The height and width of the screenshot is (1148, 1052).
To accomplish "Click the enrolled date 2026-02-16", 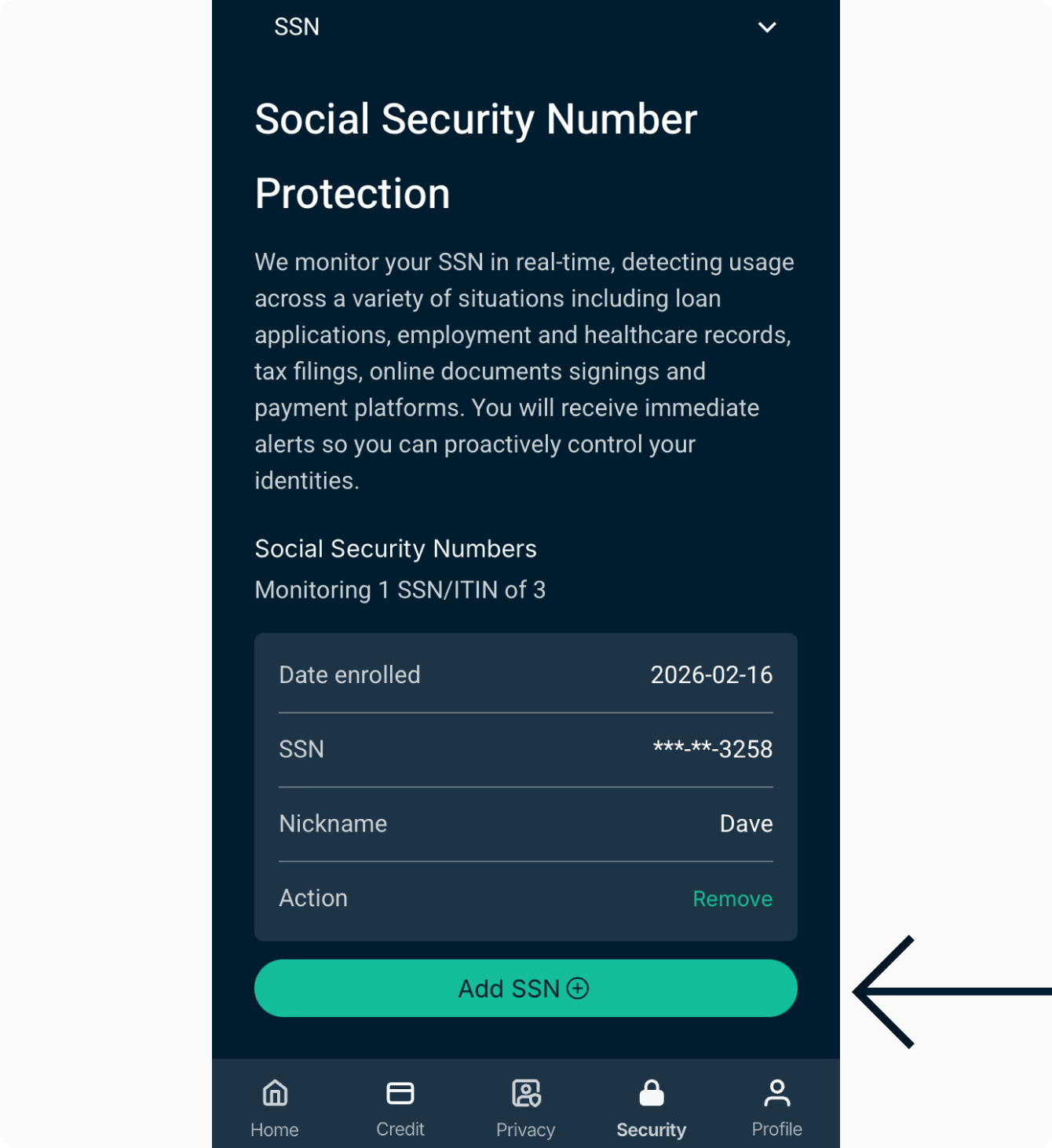I will (711, 675).
